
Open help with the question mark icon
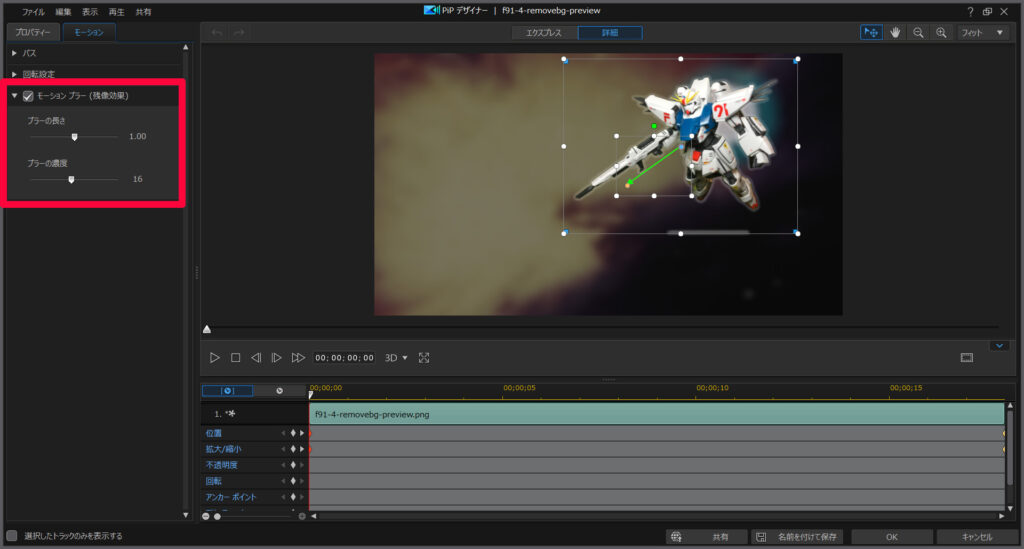click(970, 12)
